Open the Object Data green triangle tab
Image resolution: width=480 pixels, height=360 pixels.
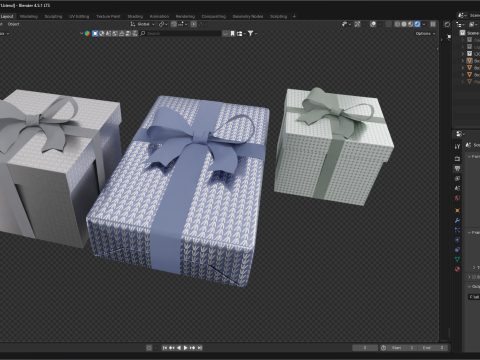coord(457,259)
